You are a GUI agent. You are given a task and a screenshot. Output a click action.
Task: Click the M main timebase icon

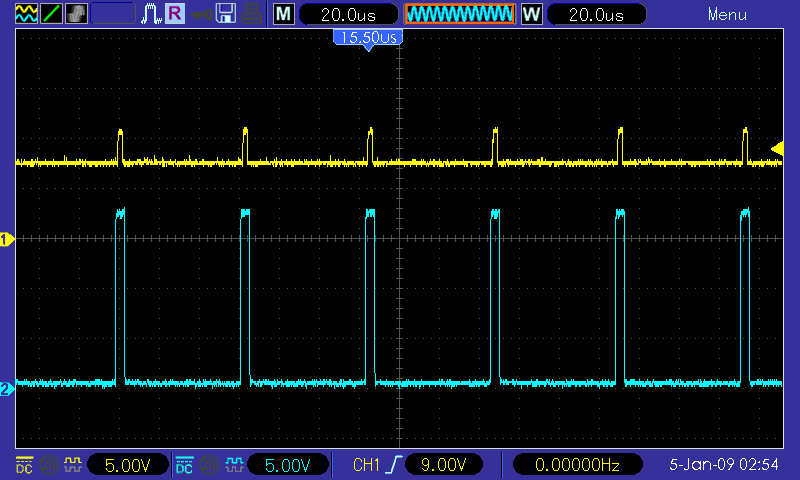click(x=284, y=14)
